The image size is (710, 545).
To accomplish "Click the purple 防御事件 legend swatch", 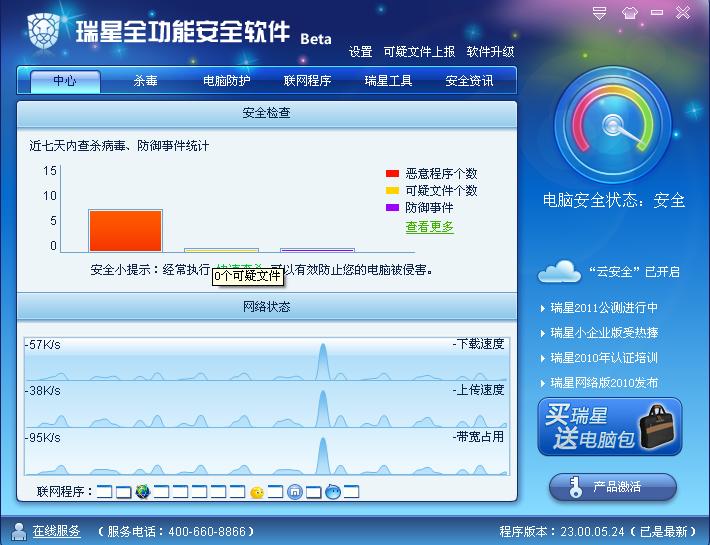I will click(392, 207).
